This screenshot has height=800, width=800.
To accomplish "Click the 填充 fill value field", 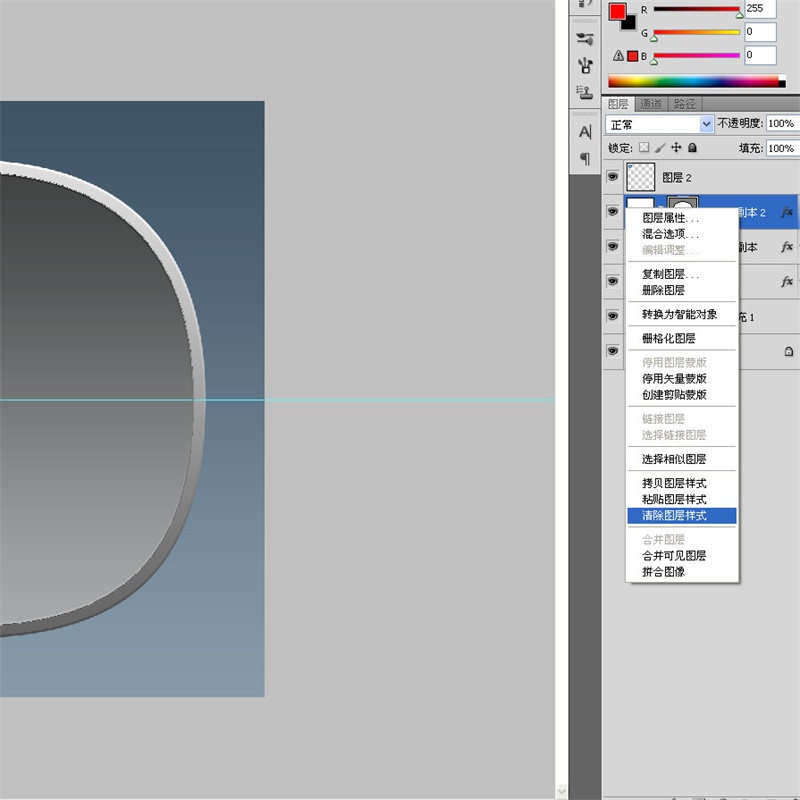I will coord(781,148).
